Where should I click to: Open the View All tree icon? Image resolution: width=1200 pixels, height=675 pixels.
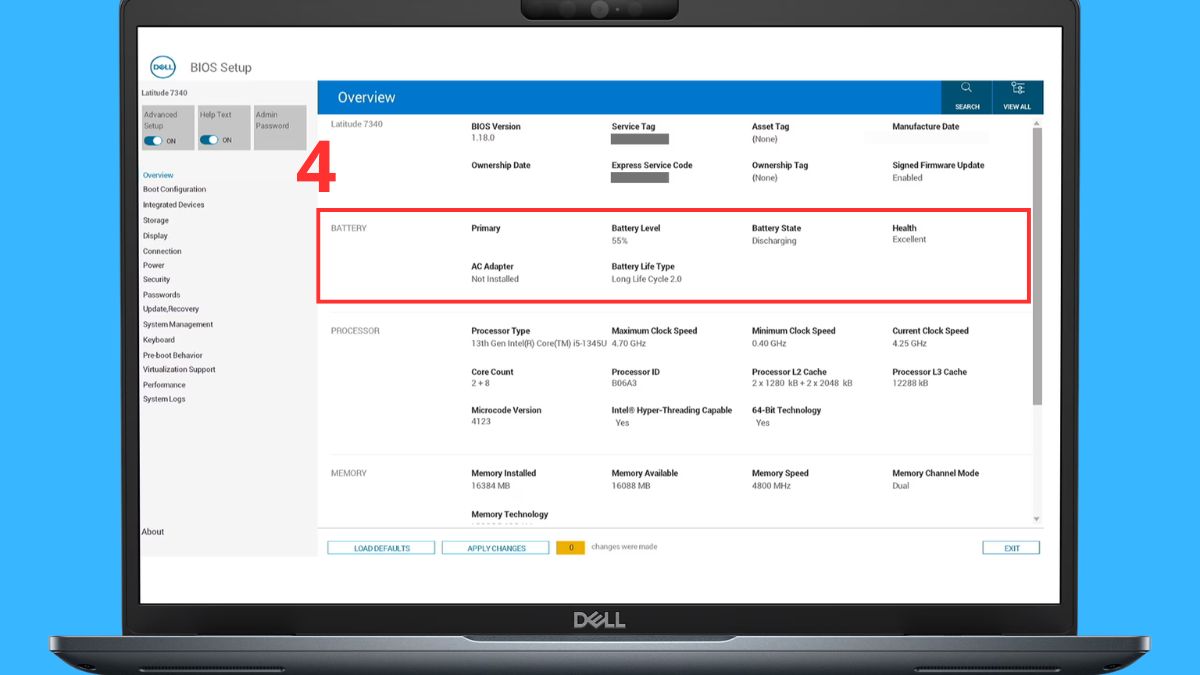click(1017, 88)
